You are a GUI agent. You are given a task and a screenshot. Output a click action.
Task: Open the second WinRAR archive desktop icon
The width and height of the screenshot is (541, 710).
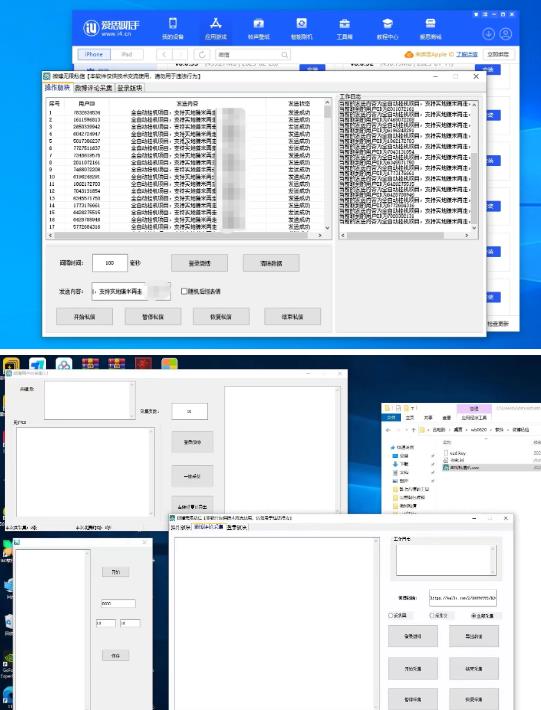pyautogui.click(x=116, y=363)
